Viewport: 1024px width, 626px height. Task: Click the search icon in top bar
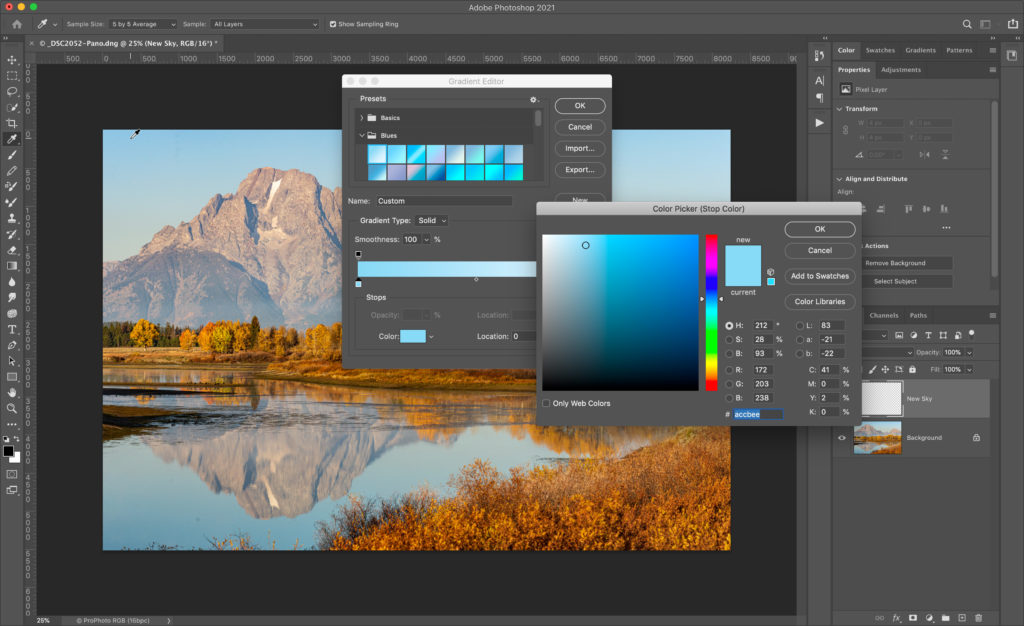[x=967, y=23]
